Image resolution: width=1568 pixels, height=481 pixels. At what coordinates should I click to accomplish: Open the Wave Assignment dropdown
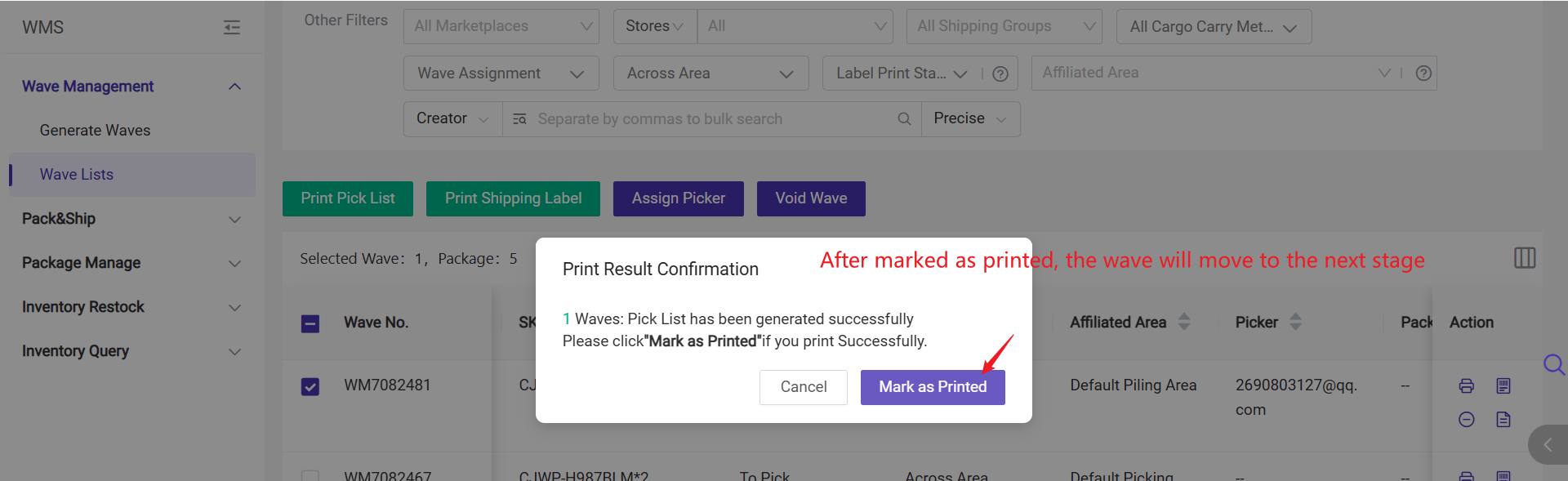(501, 73)
